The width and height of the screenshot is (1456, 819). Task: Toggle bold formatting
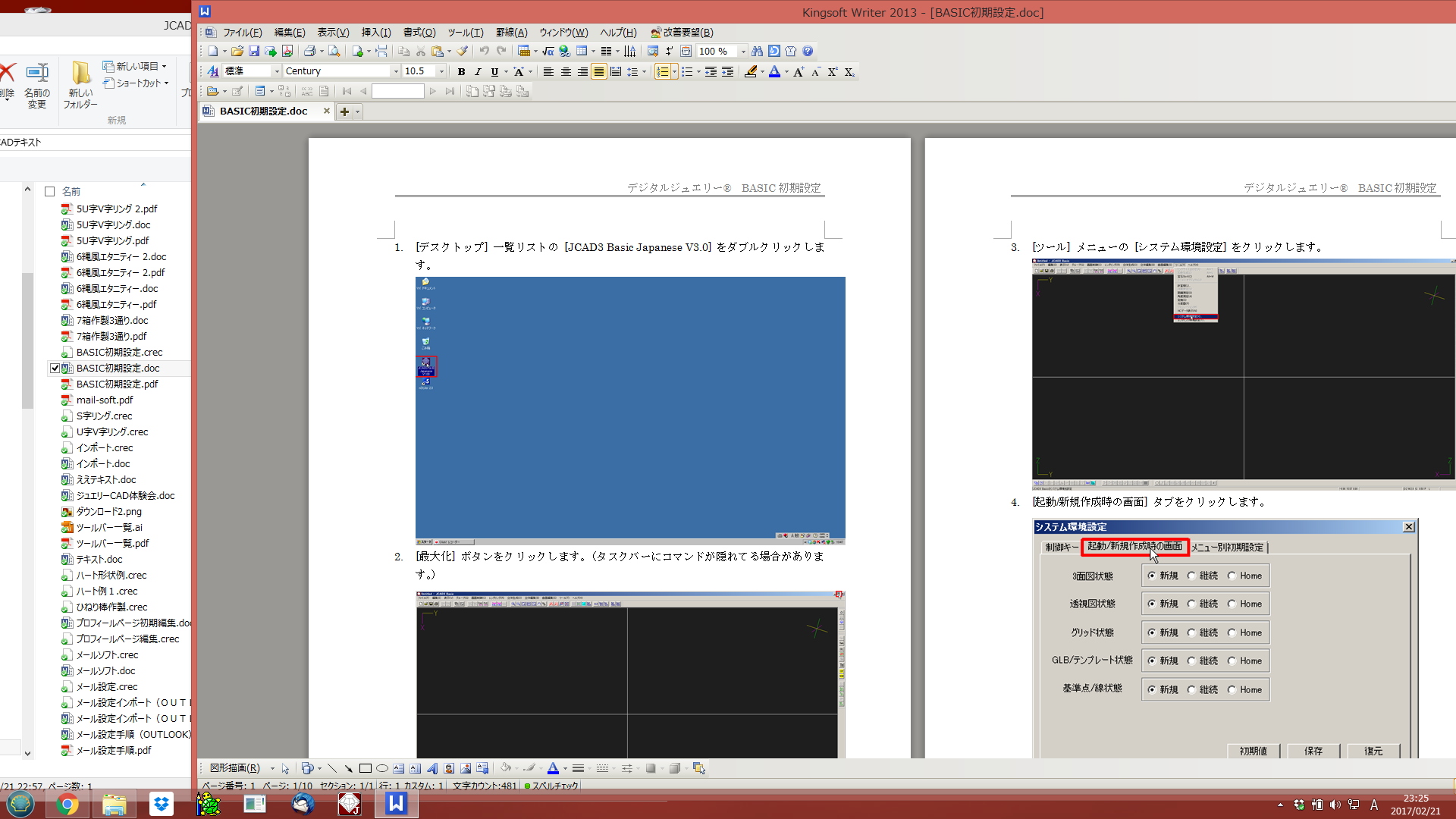pos(461,72)
